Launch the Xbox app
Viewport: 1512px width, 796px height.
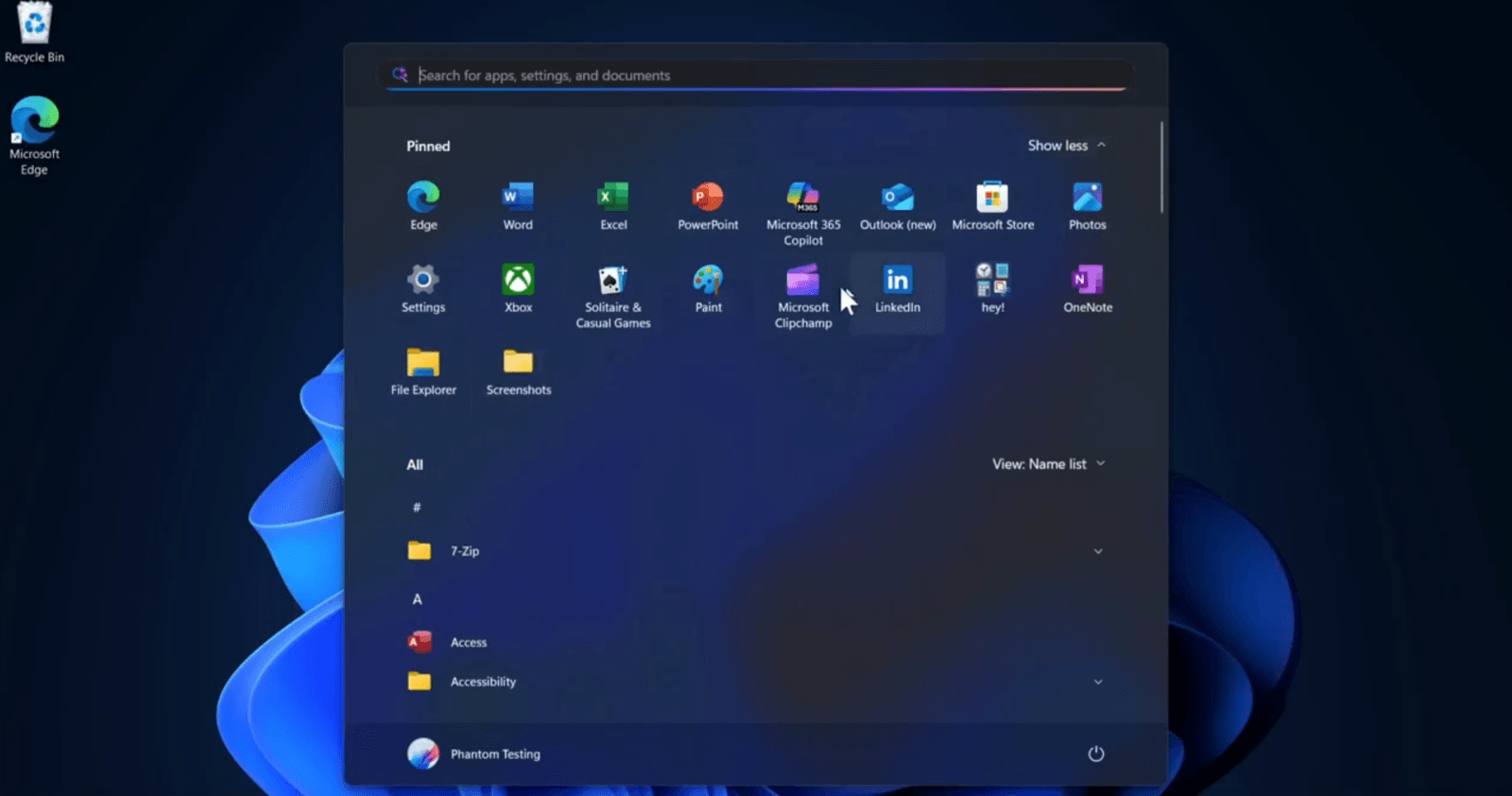518,289
